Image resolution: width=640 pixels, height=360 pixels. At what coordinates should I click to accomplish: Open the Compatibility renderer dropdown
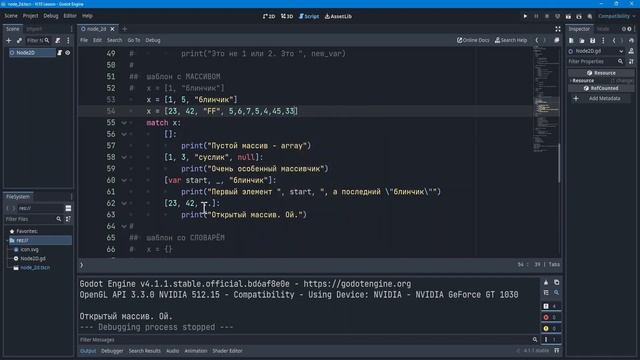[x=616, y=16]
